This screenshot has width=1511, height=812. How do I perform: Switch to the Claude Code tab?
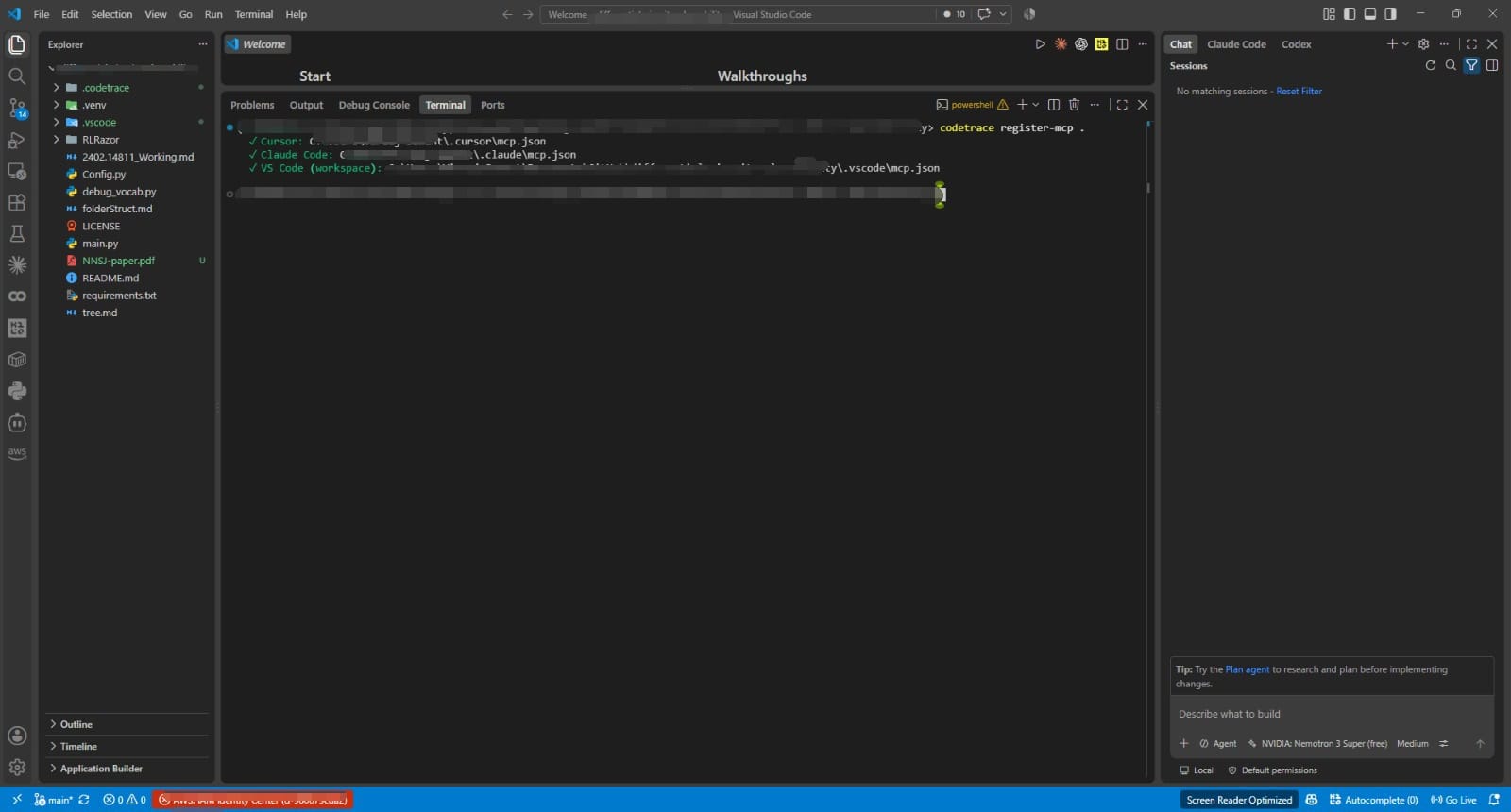[1236, 44]
